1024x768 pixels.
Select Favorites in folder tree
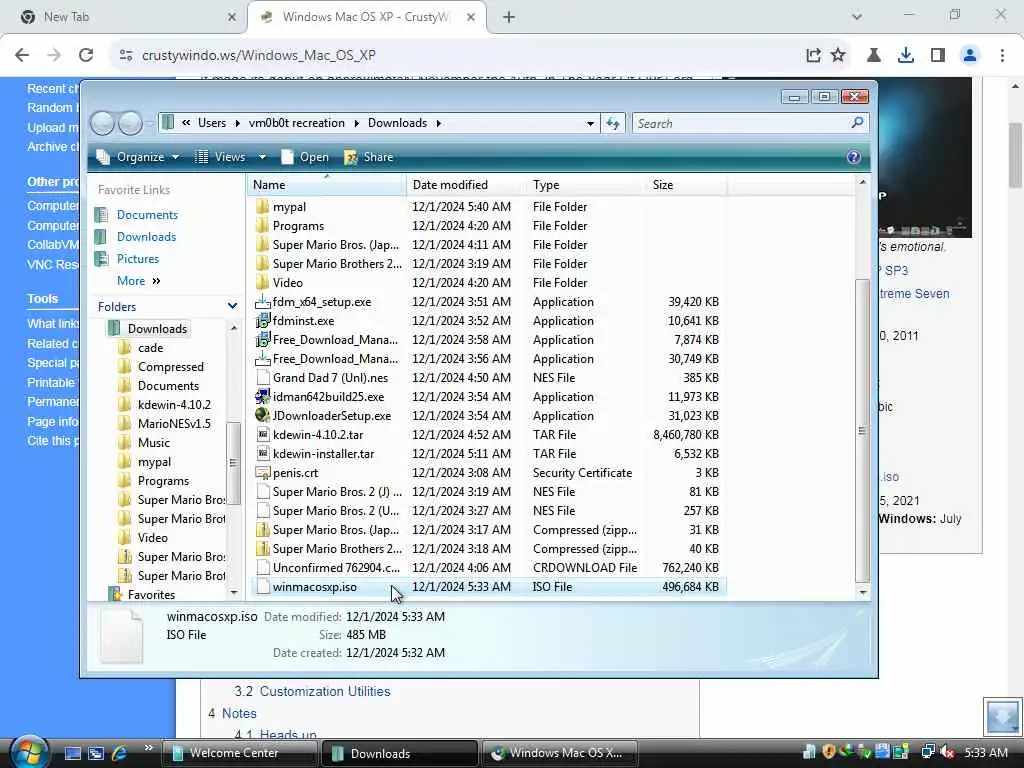pyautogui.click(x=151, y=594)
